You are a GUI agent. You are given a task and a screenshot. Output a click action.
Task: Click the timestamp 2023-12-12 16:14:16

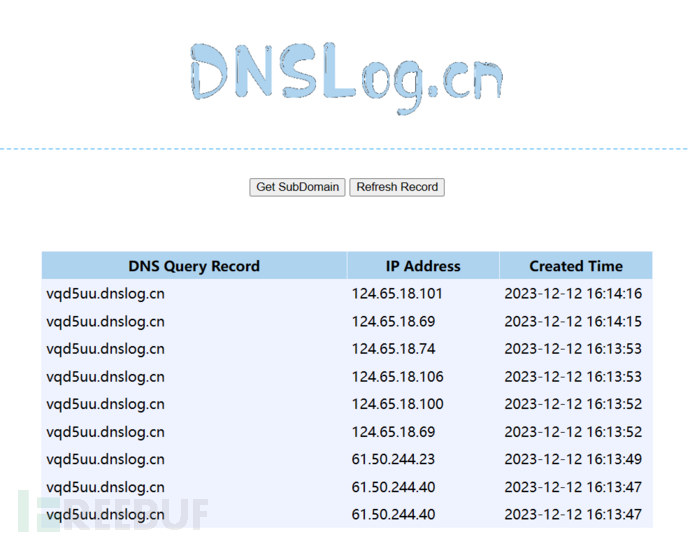pos(573,294)
